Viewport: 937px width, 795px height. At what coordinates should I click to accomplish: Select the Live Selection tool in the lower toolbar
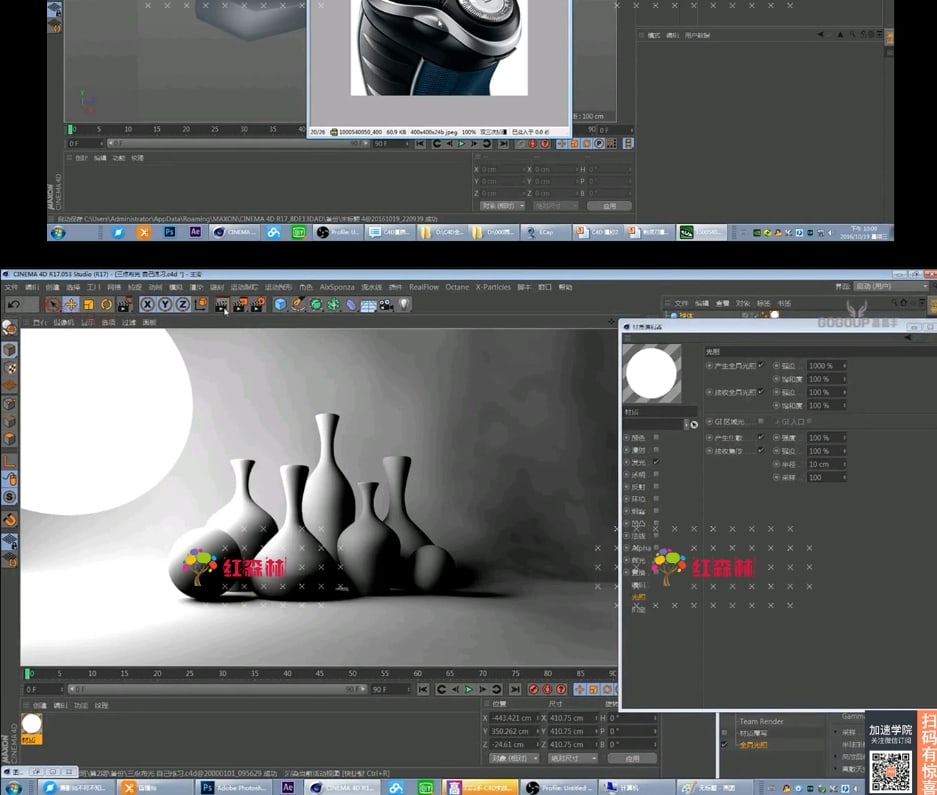pyautogui.click(x=53, y=304)
